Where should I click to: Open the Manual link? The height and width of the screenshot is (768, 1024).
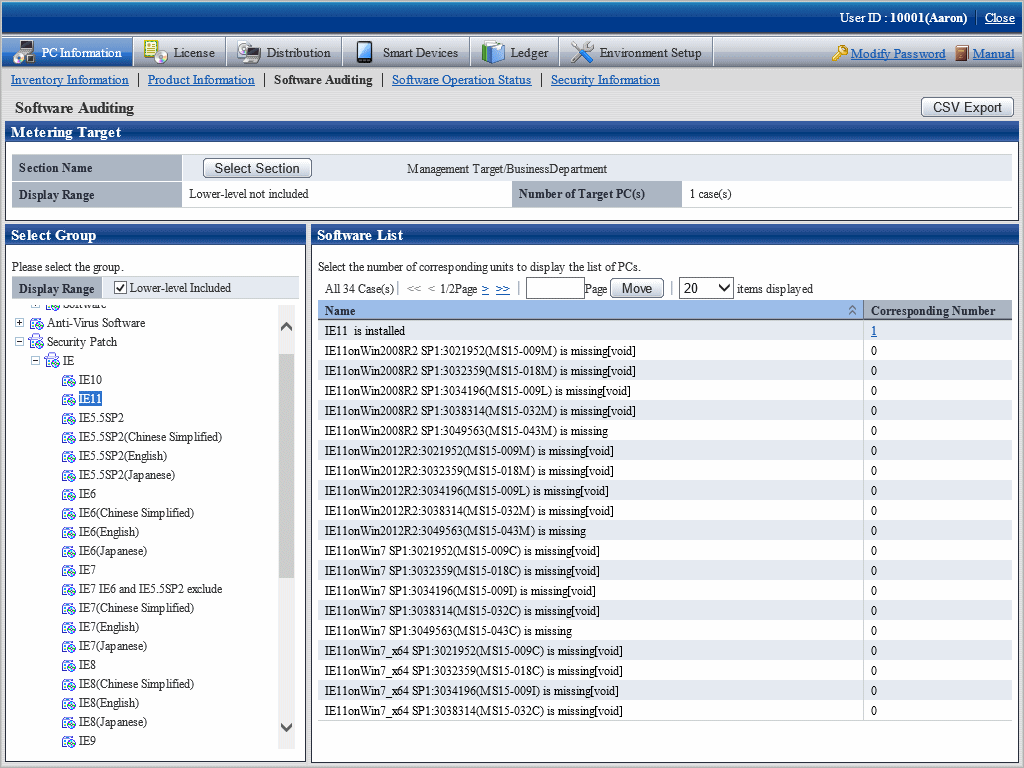(x=993, y=54)
